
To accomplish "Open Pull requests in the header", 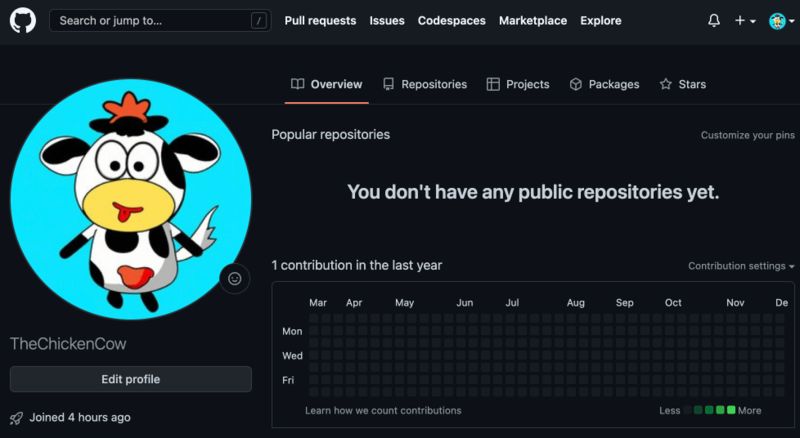I will pyautogui.click(x=320, y=21).
